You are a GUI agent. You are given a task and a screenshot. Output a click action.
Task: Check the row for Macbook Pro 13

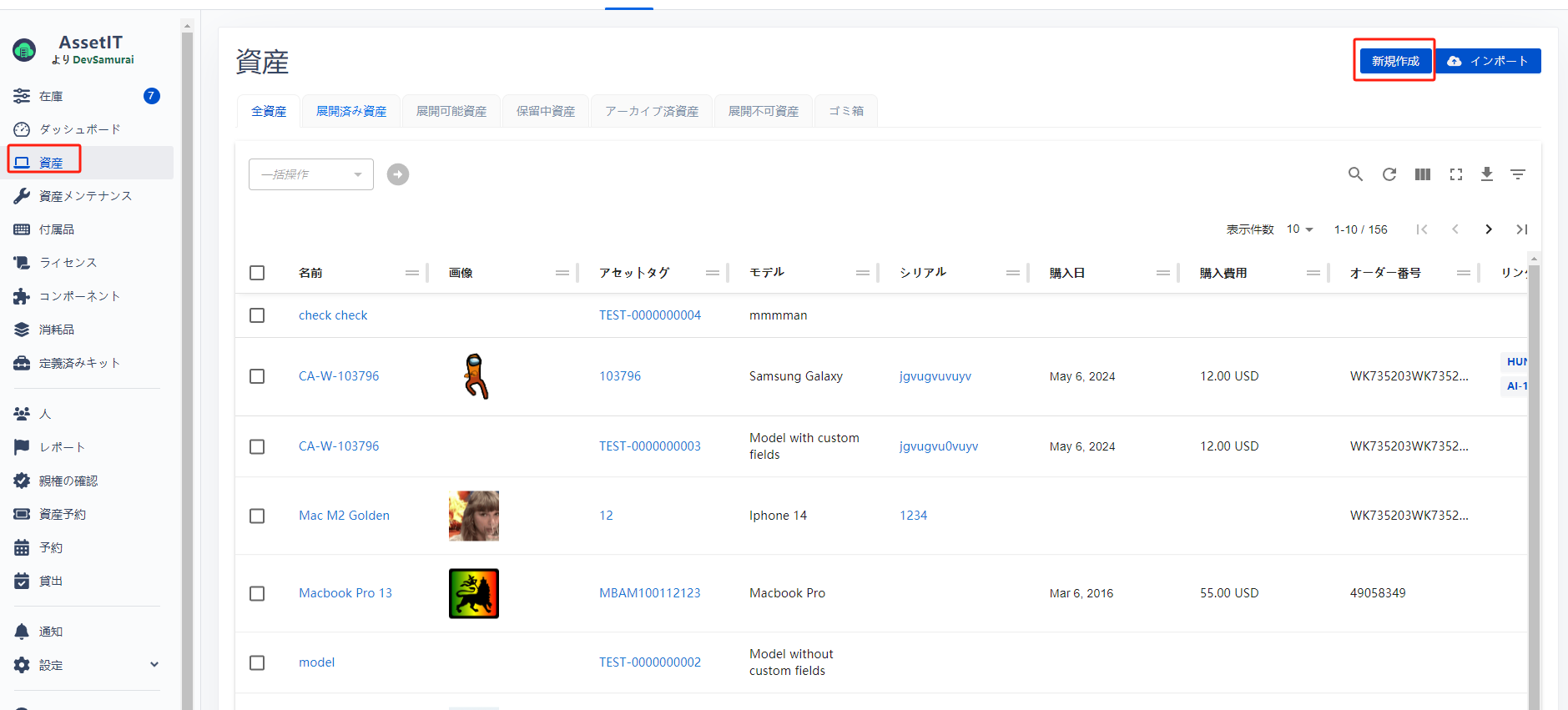(257, 593)
